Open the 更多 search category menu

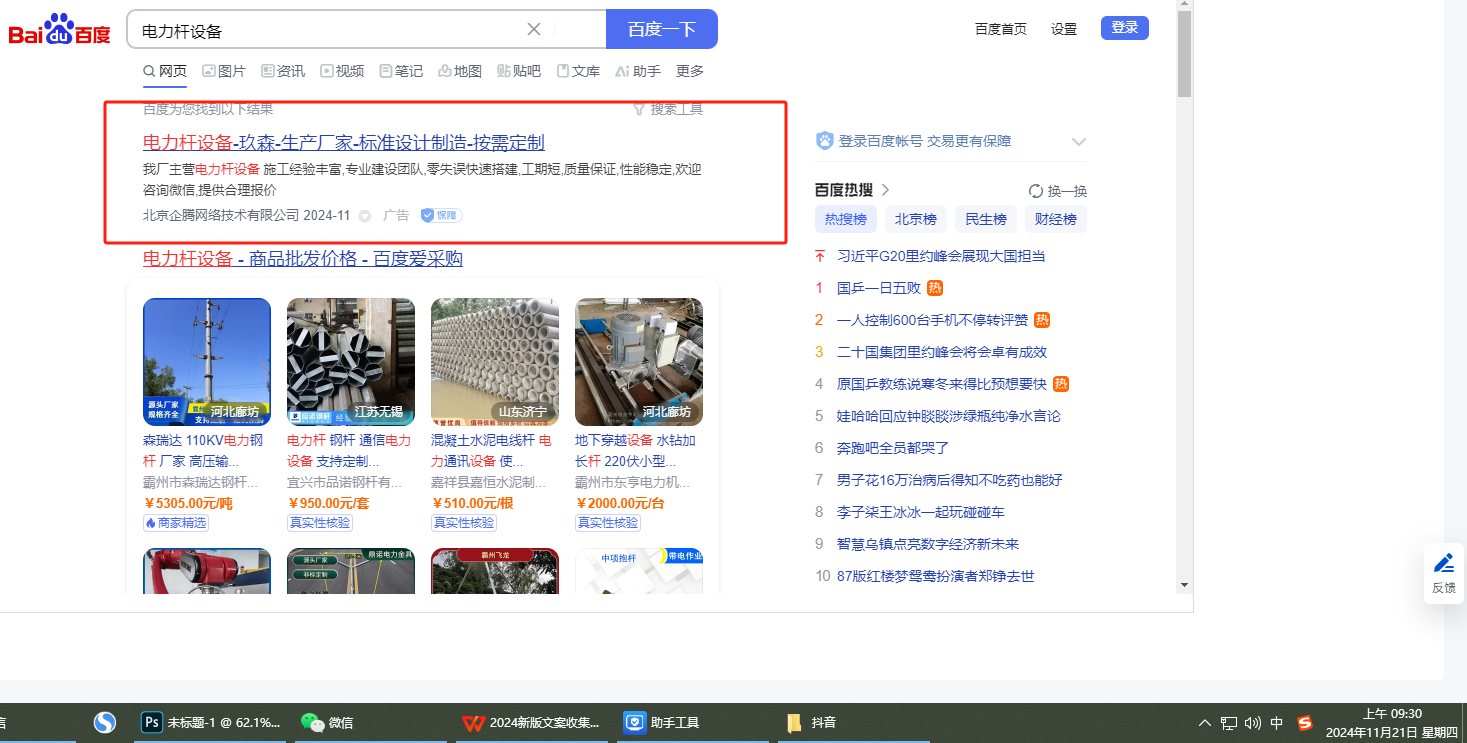pyautogui.click(x=690, y=71)
